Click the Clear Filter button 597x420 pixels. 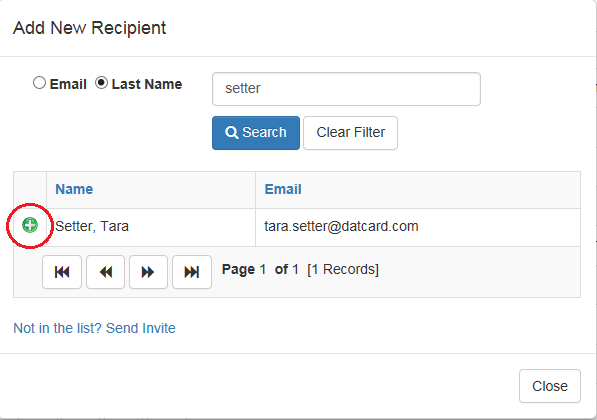tap(350, 133)
